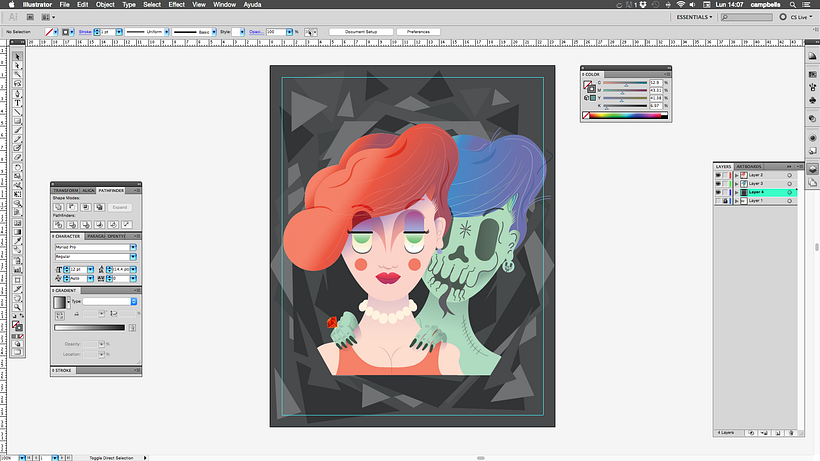
Task: Click target circle of Layer 4
Action: tap(790, 192)
